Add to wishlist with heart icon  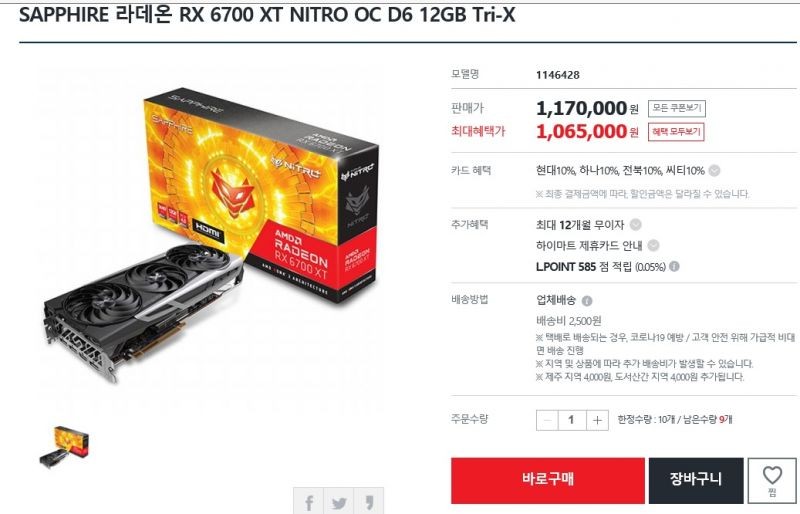pos(772,481)
